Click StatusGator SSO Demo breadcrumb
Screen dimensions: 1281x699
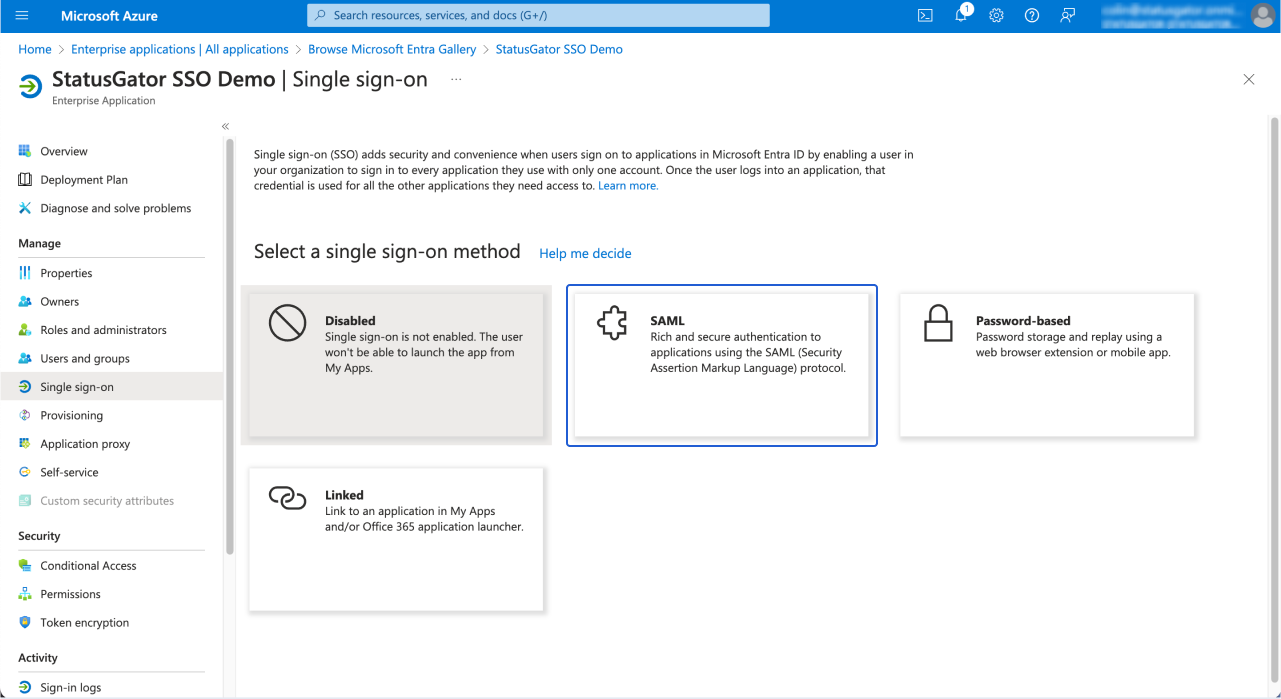[559, 49]
